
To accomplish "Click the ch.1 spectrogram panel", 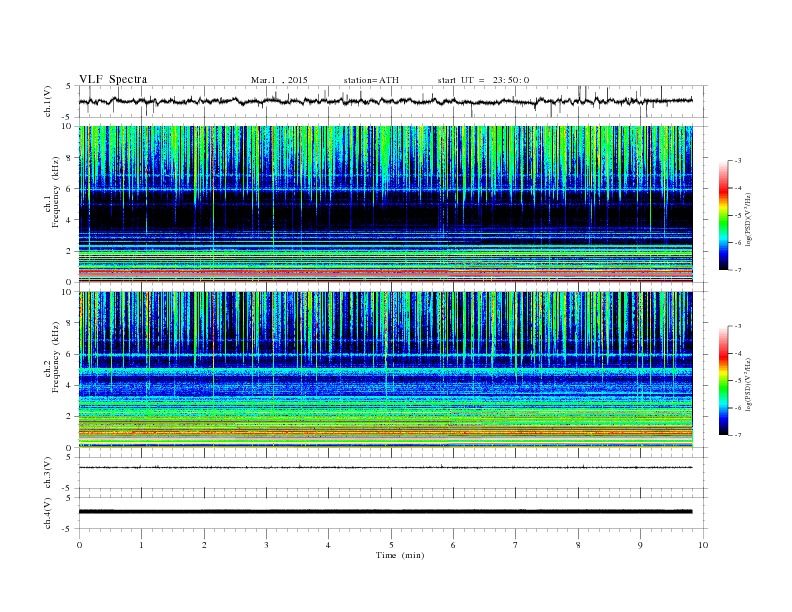I will point(385,204).
